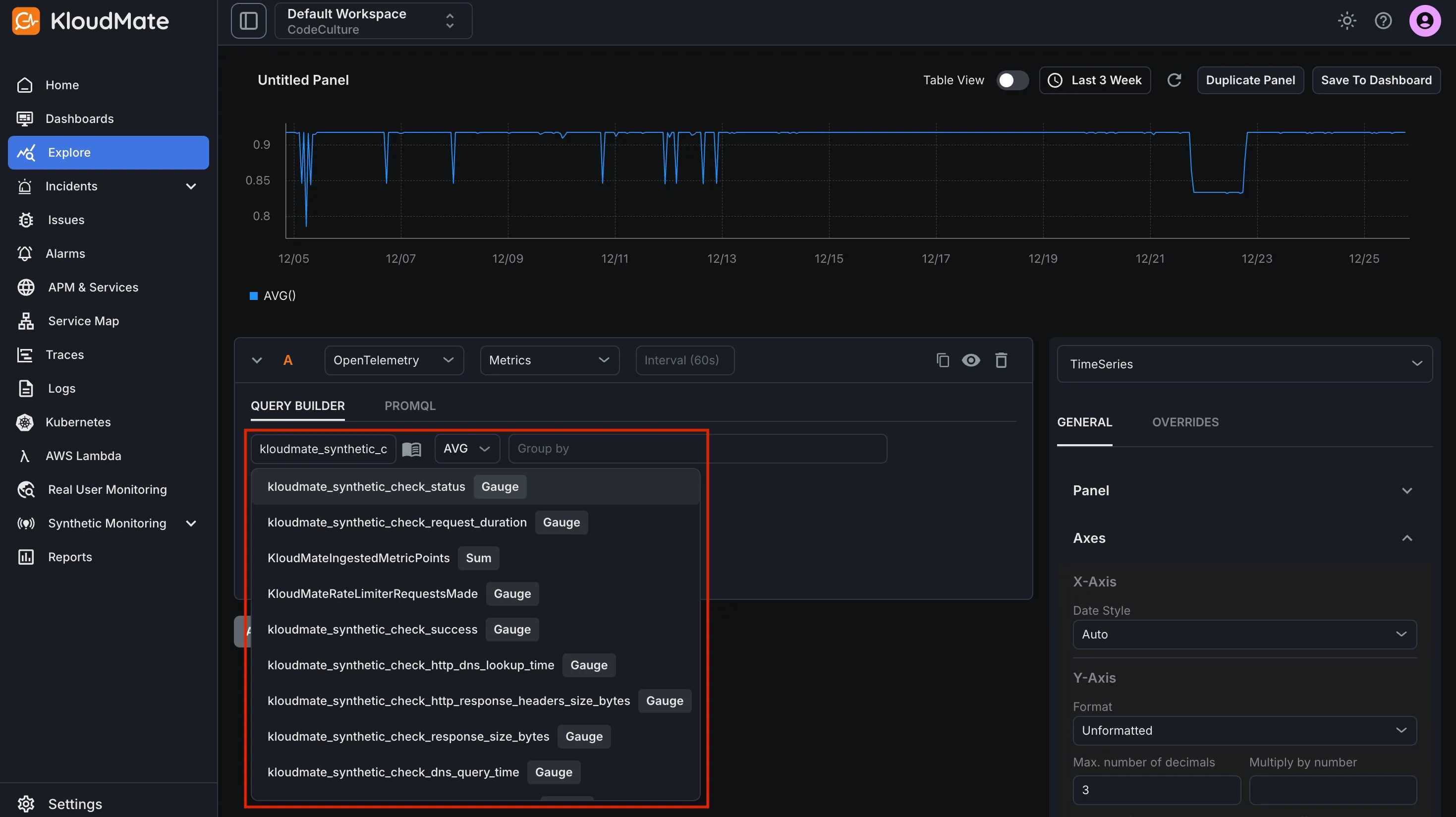
Task: Choose kloudmate_synthetic_check_success metric option
Action: (475, 629)
